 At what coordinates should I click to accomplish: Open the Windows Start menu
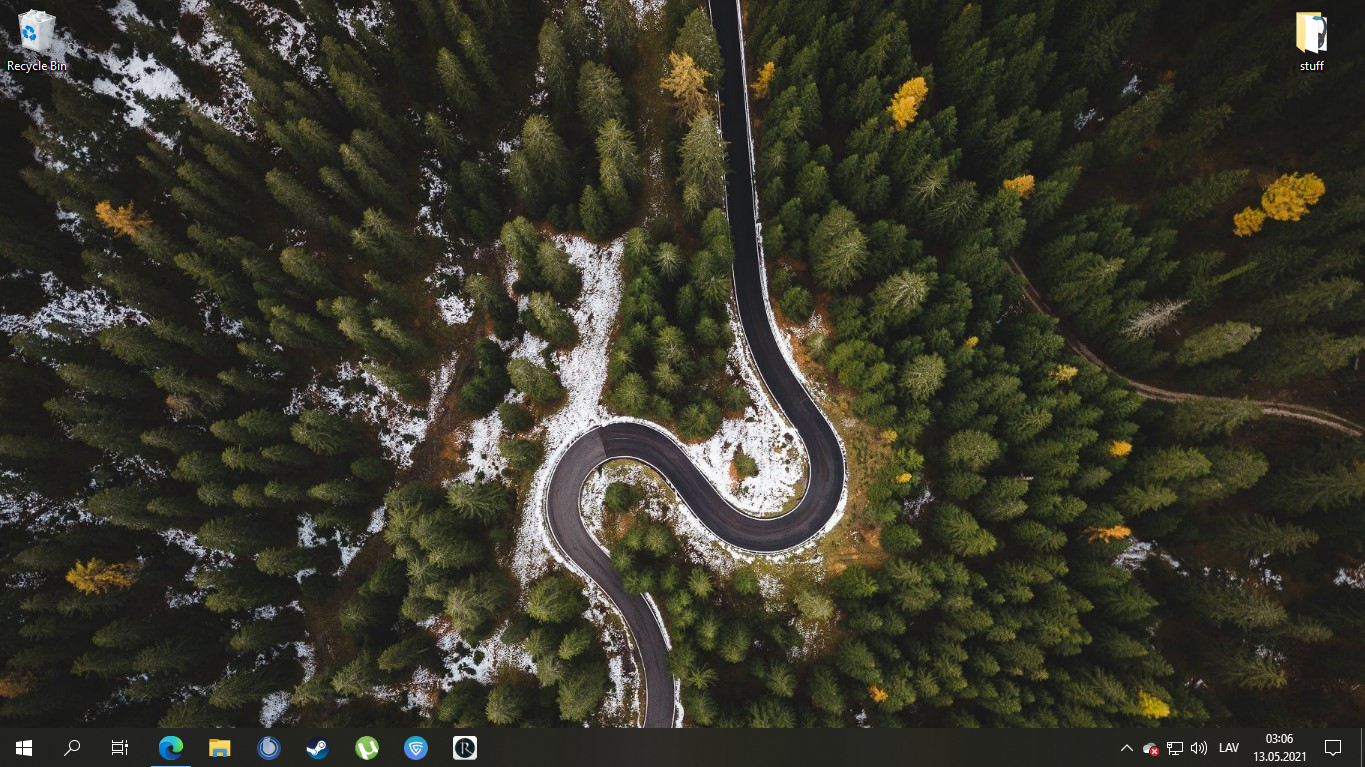point(24,747)
